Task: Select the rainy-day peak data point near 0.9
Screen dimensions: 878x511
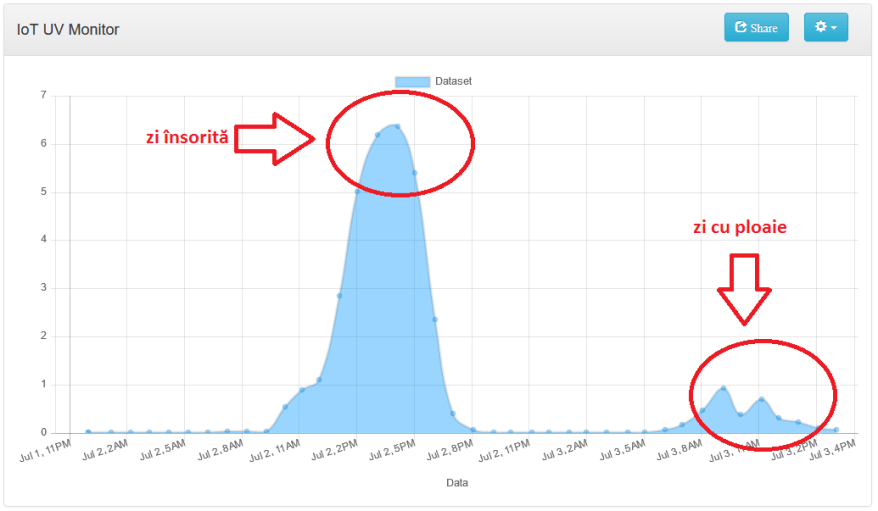Action: 723,388
